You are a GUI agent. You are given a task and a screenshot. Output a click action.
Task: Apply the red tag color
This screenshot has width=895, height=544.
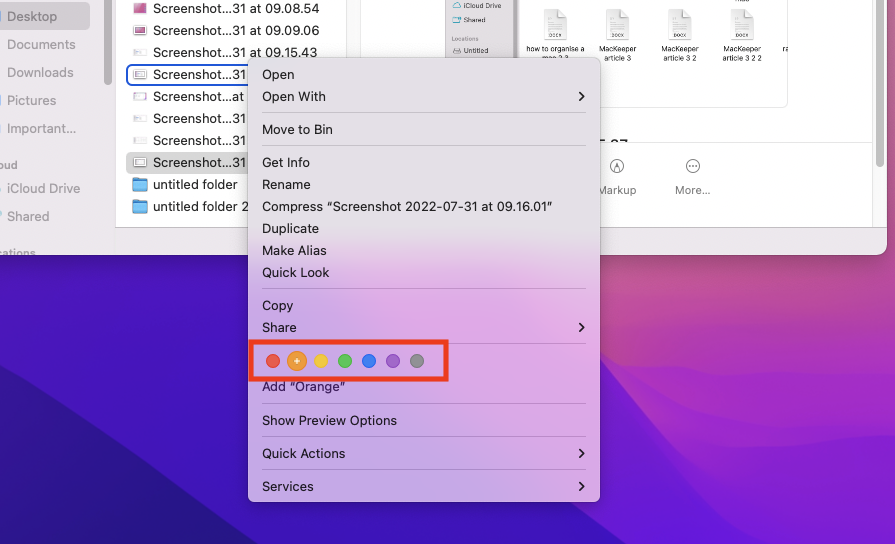click(273, 361)
